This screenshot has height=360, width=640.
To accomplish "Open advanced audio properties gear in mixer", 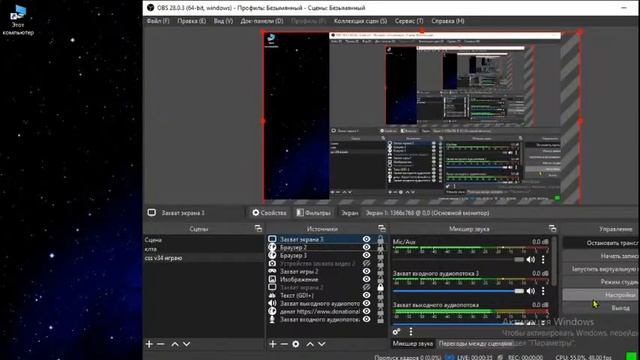I will (396, 331).
